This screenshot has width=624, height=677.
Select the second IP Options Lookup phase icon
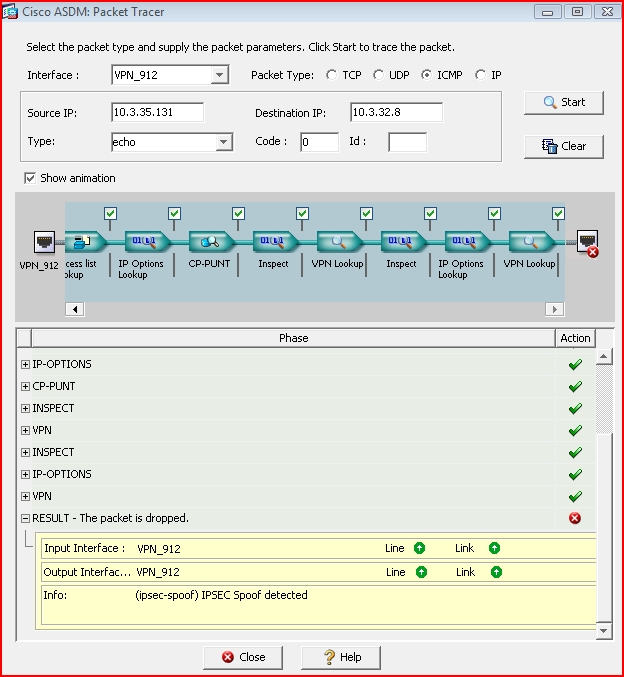(466, 242)
